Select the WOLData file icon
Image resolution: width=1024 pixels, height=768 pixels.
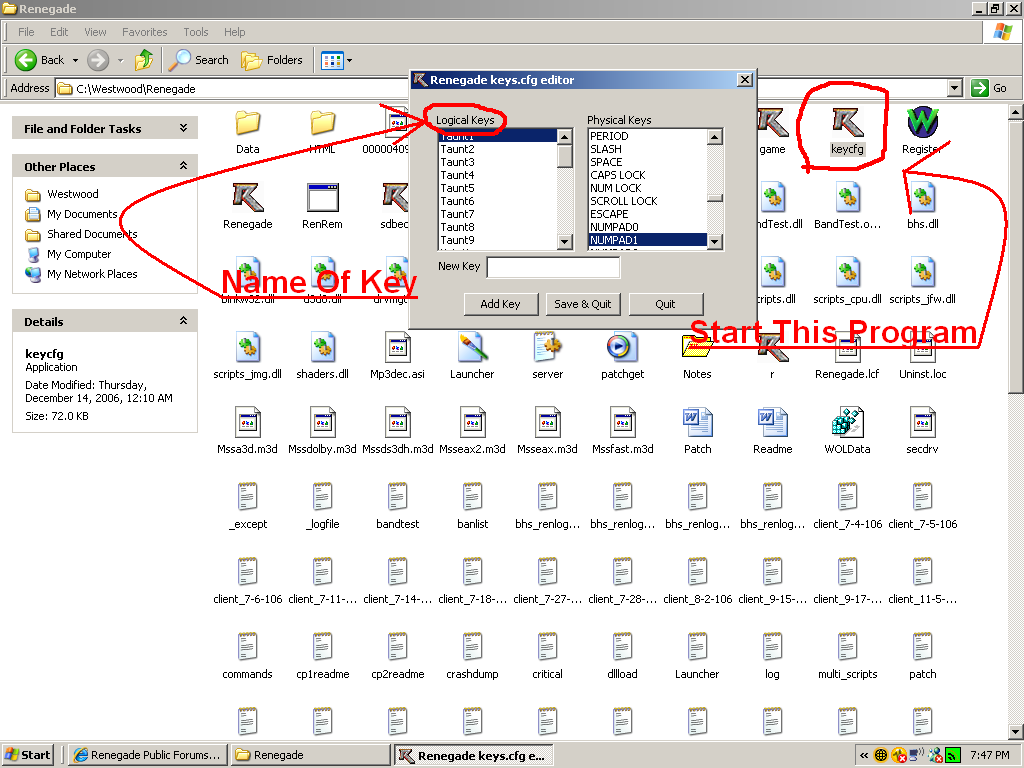[847, 422]
